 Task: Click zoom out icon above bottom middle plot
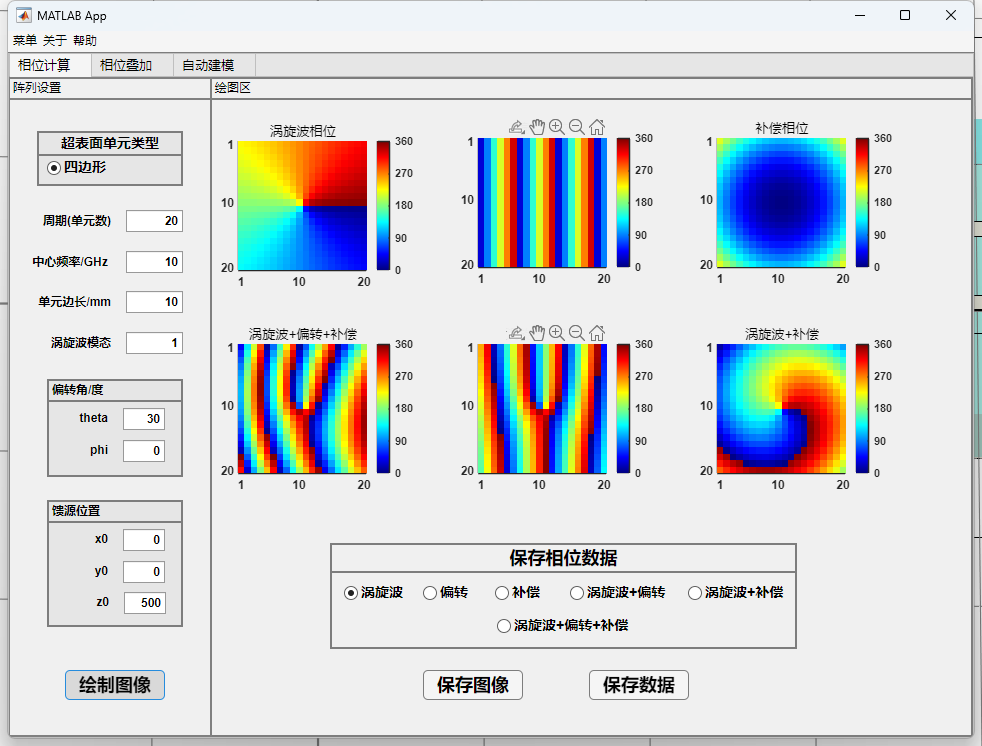pyautogui.click(x=577, y=333)
